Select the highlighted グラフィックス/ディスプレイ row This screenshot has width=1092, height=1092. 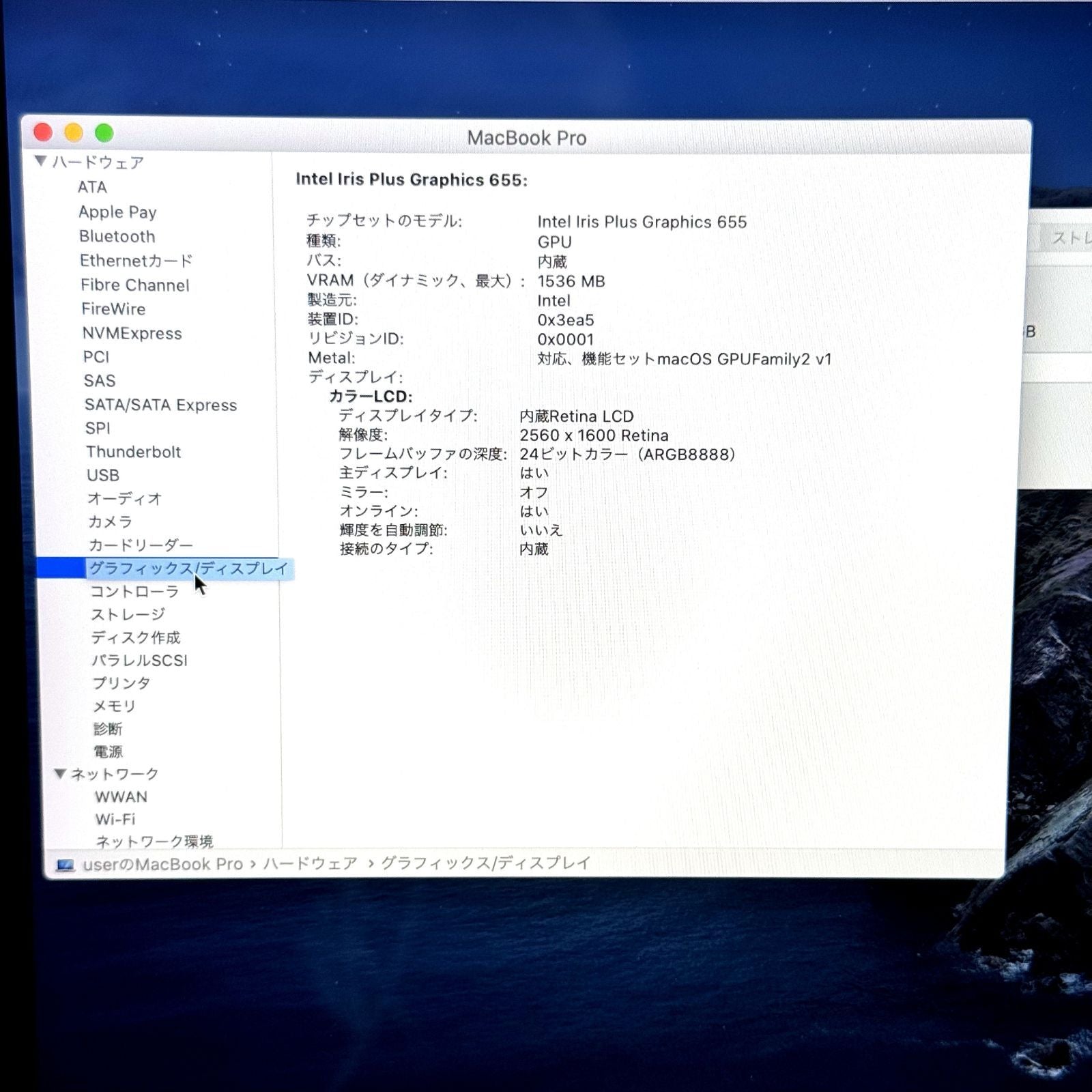pos(165,568)
